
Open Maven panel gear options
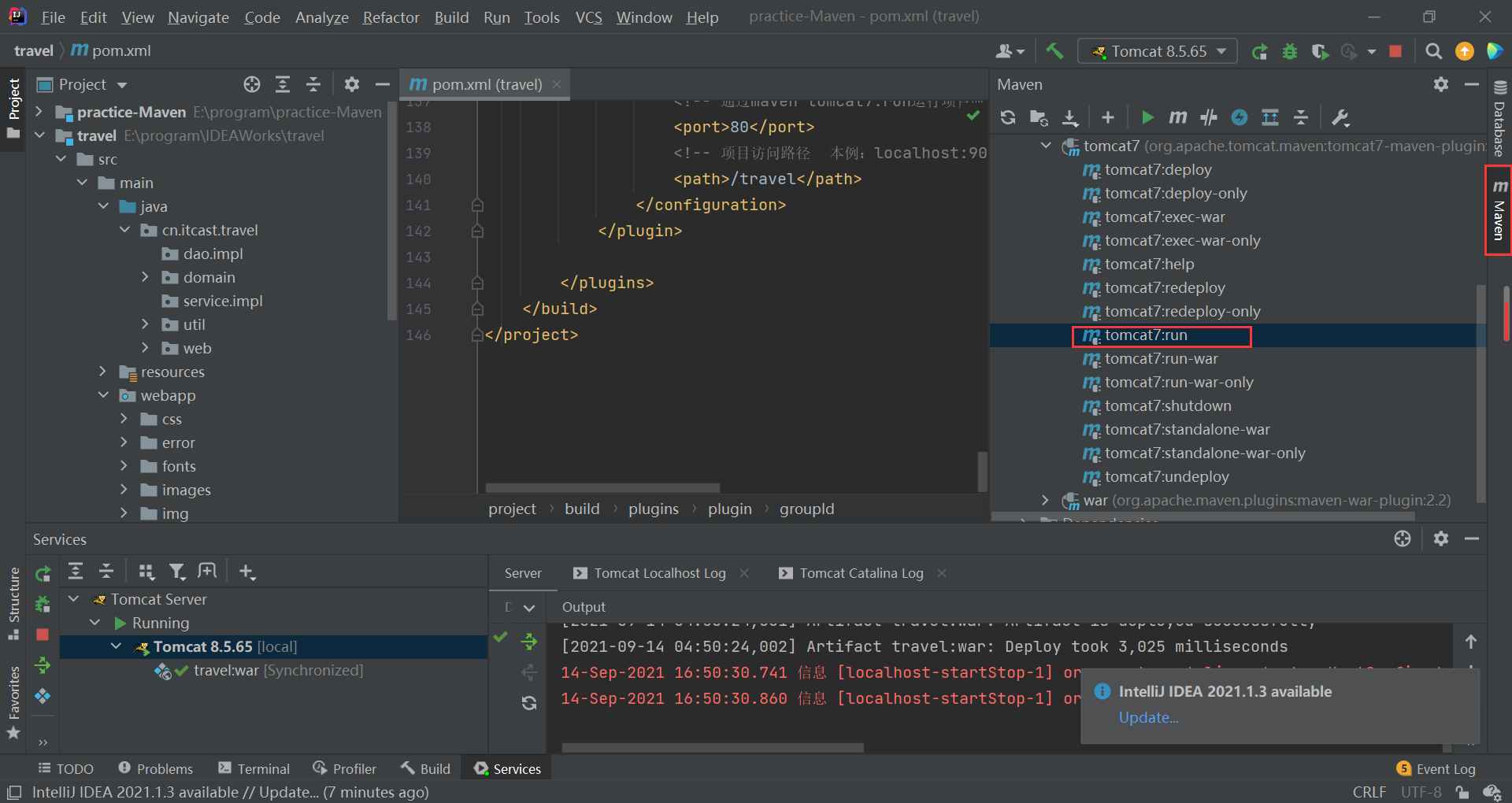coord(1441,84)
